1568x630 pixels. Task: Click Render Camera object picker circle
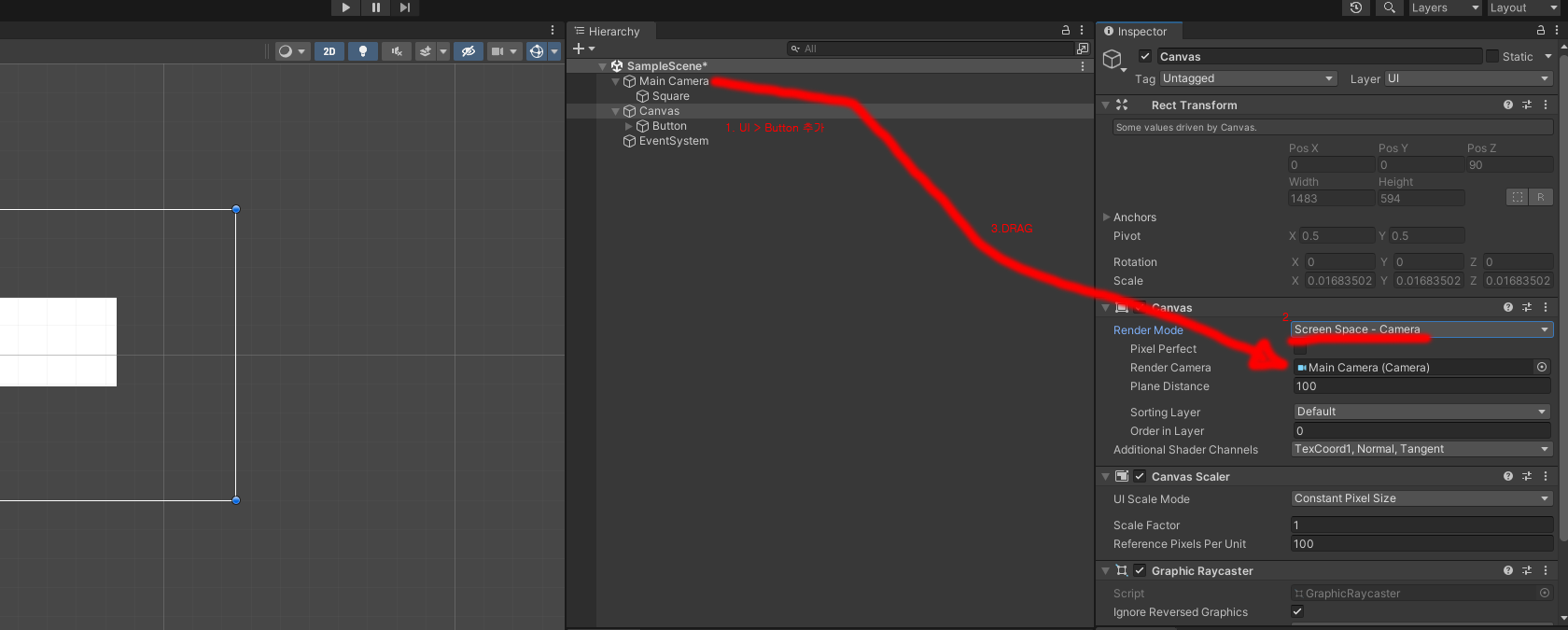[1542, 367]
